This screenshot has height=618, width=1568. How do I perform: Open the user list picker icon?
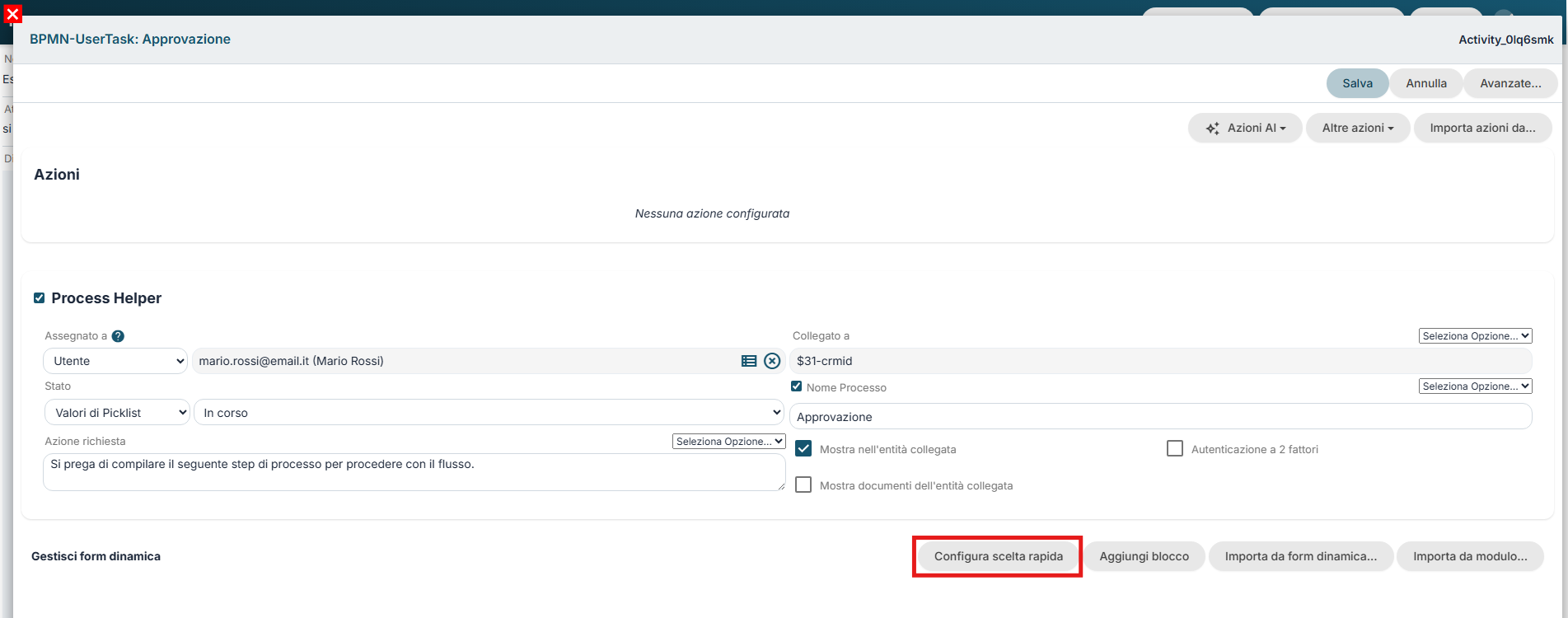coord(749,361)
